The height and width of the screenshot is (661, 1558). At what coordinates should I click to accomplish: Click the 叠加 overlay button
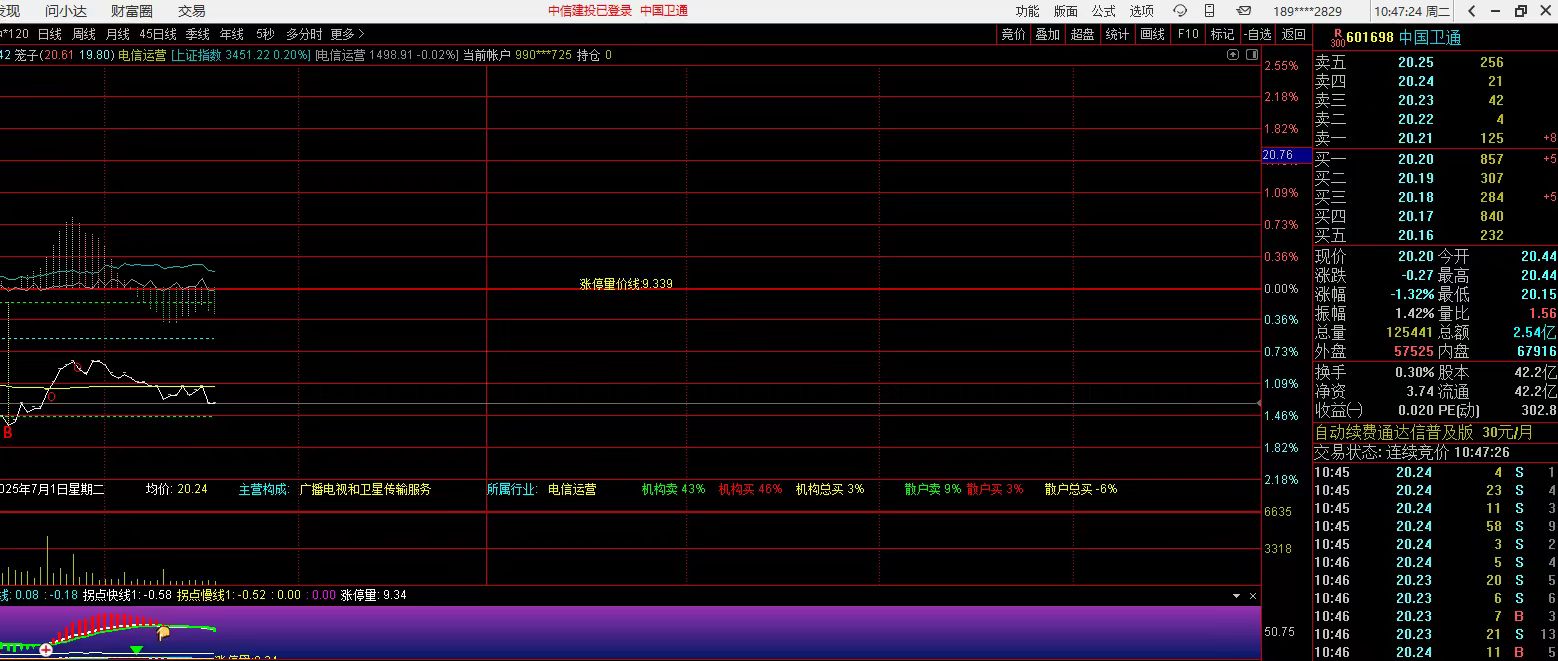[x=1047, y=34]
